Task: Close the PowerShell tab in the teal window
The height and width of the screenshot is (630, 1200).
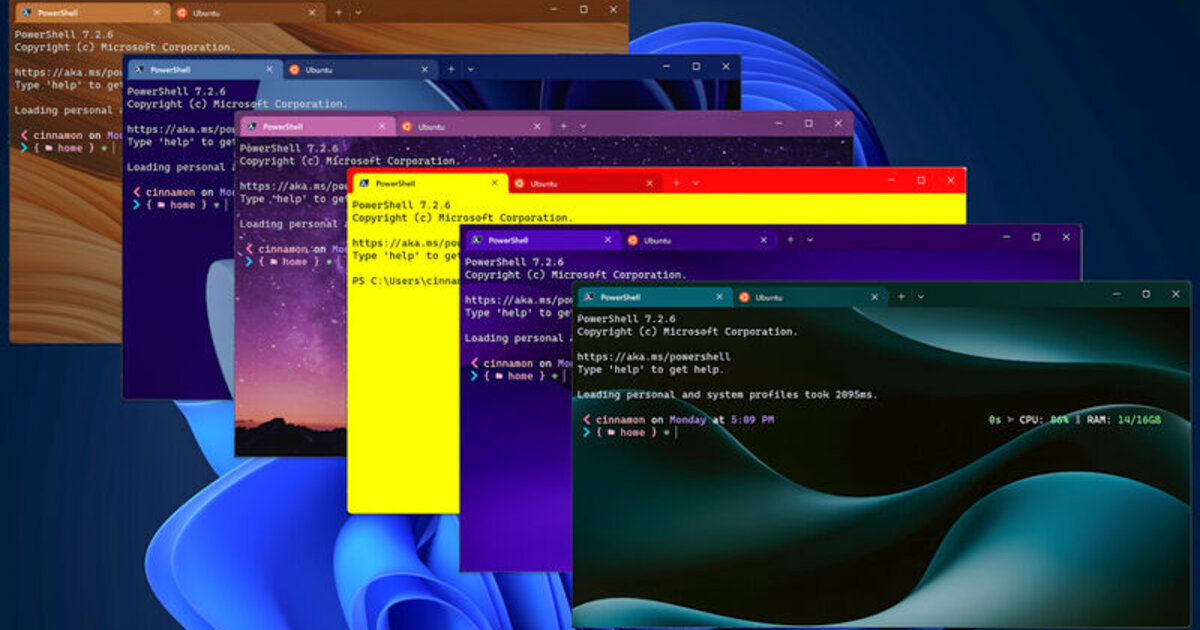Action: click(x=718, y=297)
